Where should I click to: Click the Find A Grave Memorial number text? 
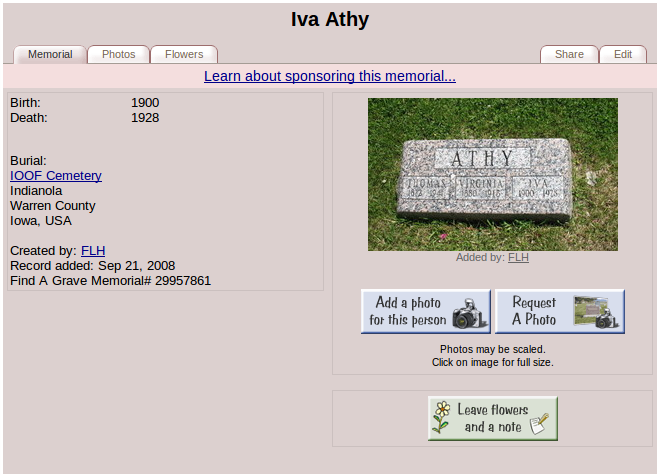[x=110, y=281]
